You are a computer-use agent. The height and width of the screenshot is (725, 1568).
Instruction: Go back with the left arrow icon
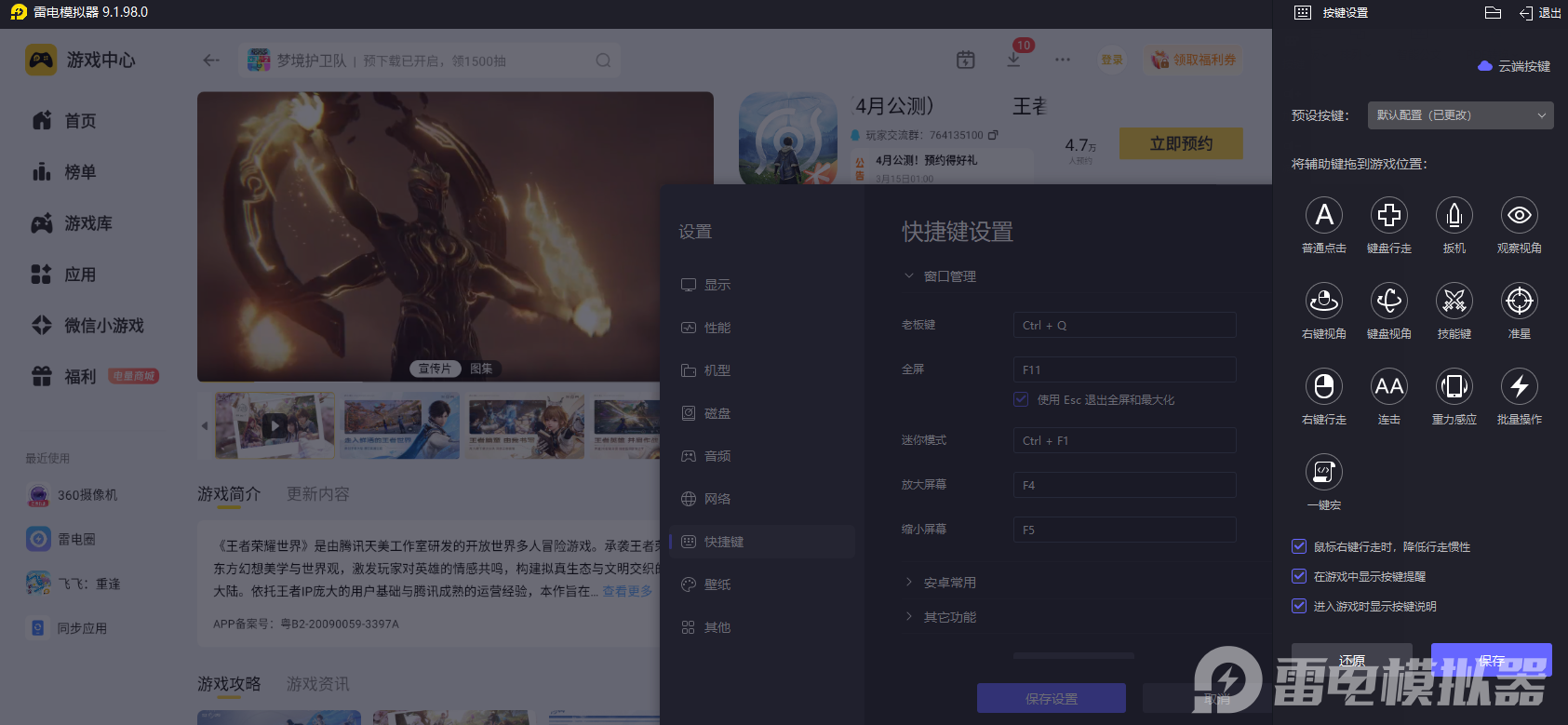click(211, 60)
